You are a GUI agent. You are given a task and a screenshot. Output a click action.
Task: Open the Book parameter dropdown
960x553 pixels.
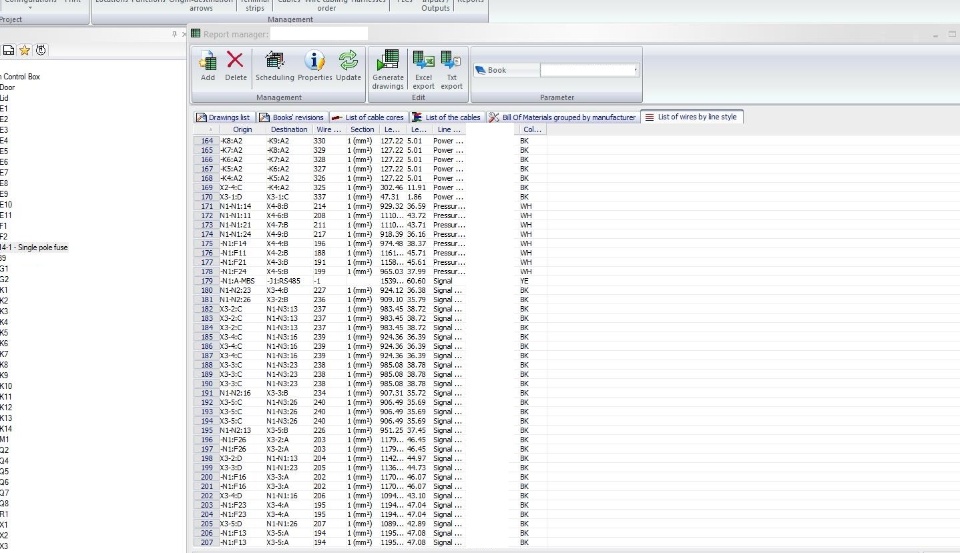(635, 70)
